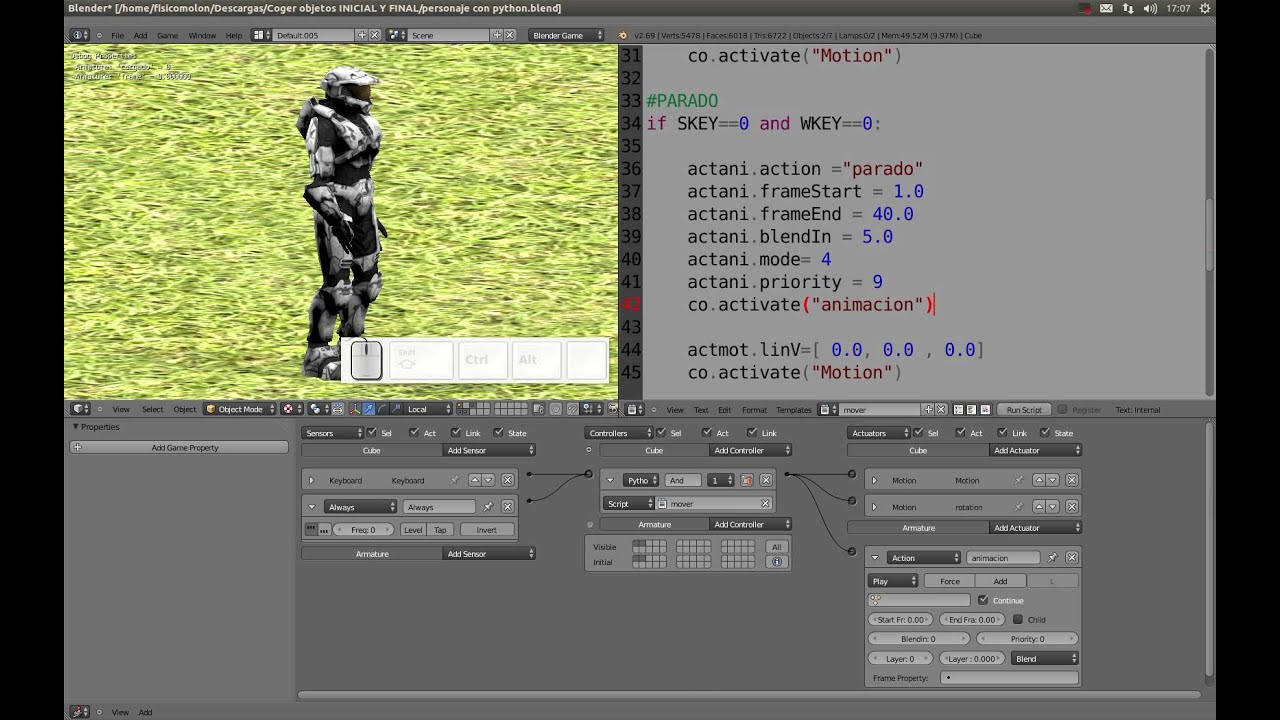Open Blender Game engine dropdown
The width and height of the screenshot is (1280, 720).
(568, 35)
